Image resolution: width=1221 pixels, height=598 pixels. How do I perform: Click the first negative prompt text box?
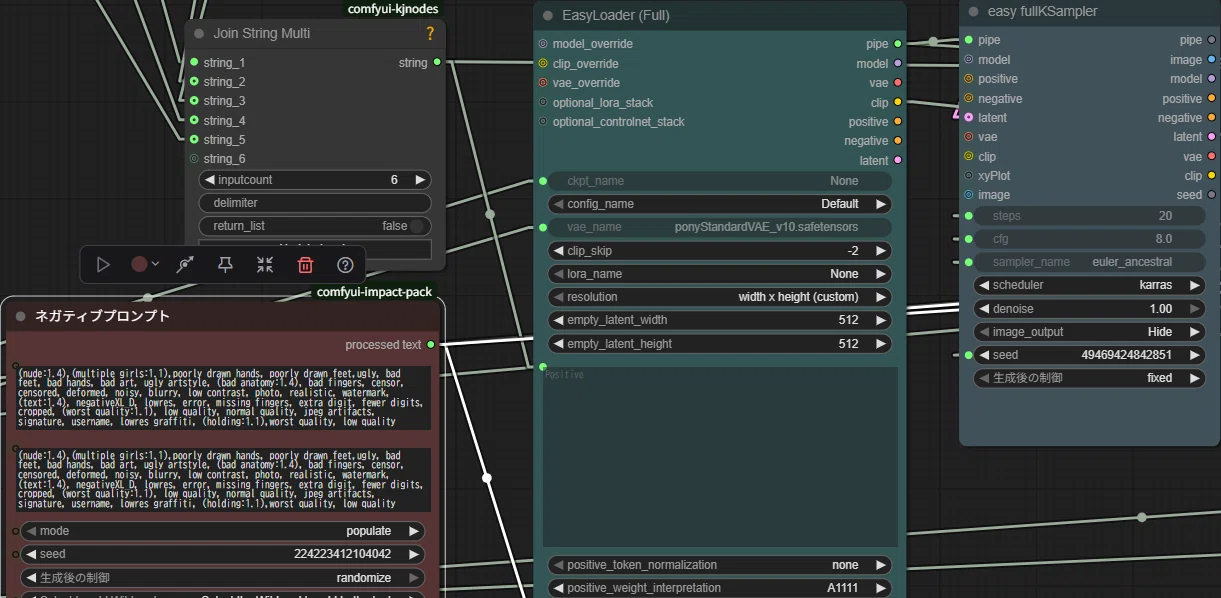(222, 397)
